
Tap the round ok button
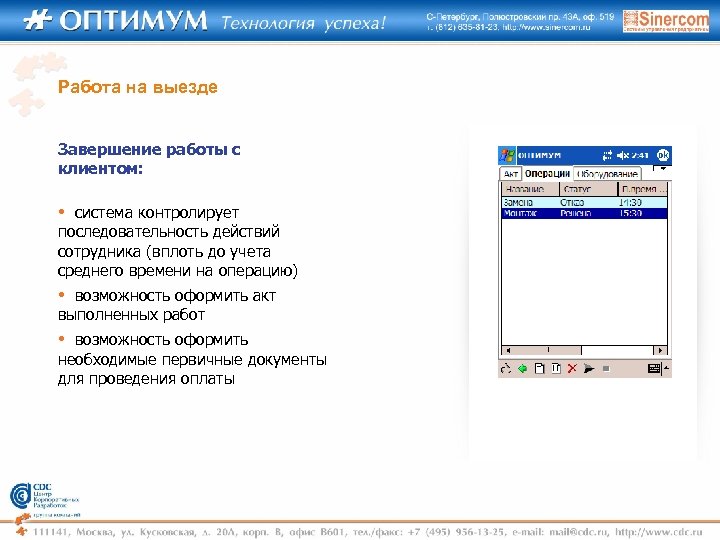[x=663, y=155]
